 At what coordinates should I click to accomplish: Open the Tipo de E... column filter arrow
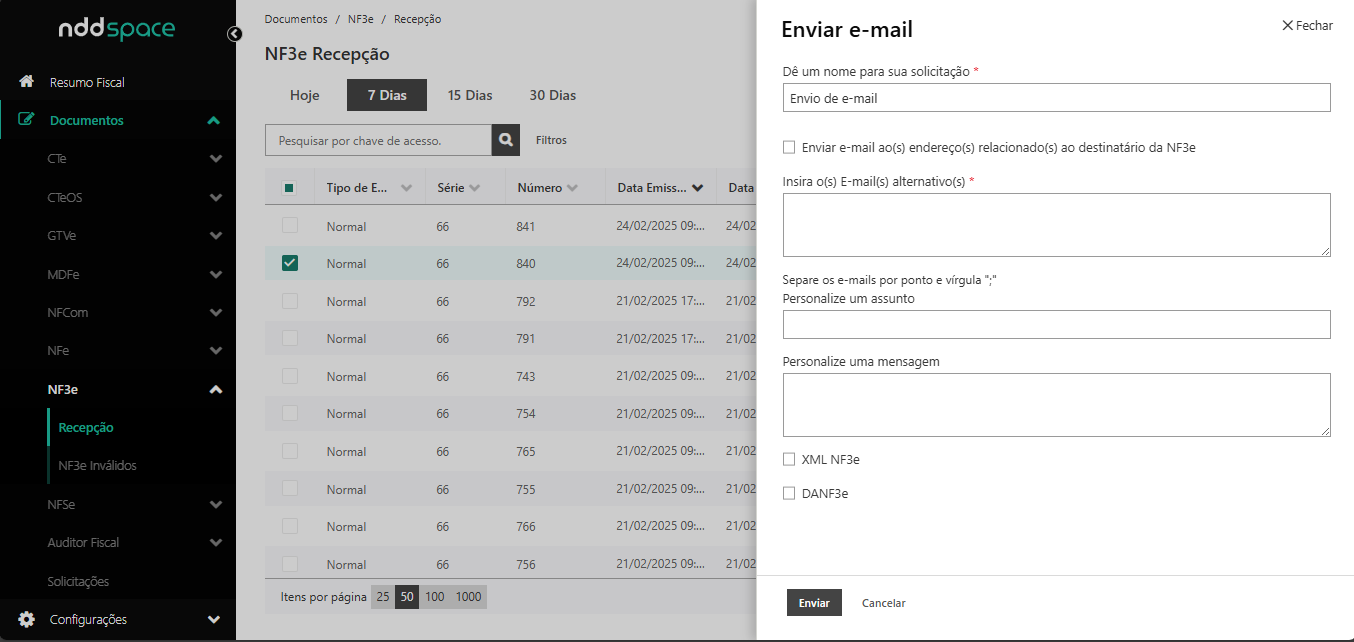[406, 188]
